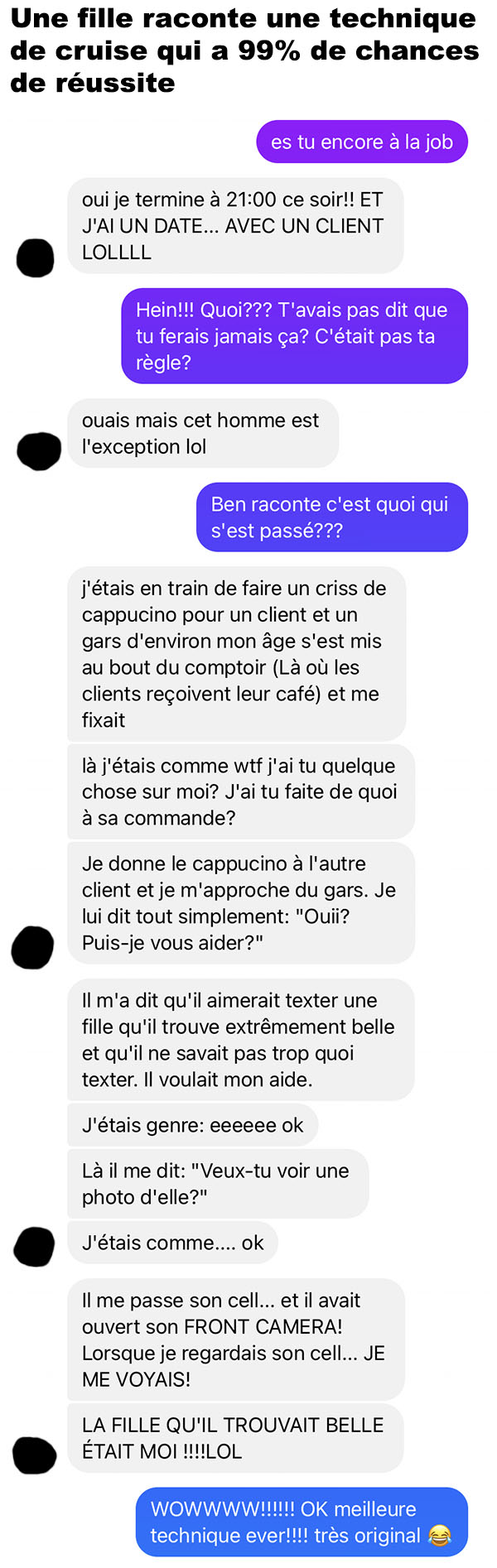Click the 'Ben raconte c'est quoi' bubble
Viewport: 497px width, 1568px height.
click(x=332, y=517)
